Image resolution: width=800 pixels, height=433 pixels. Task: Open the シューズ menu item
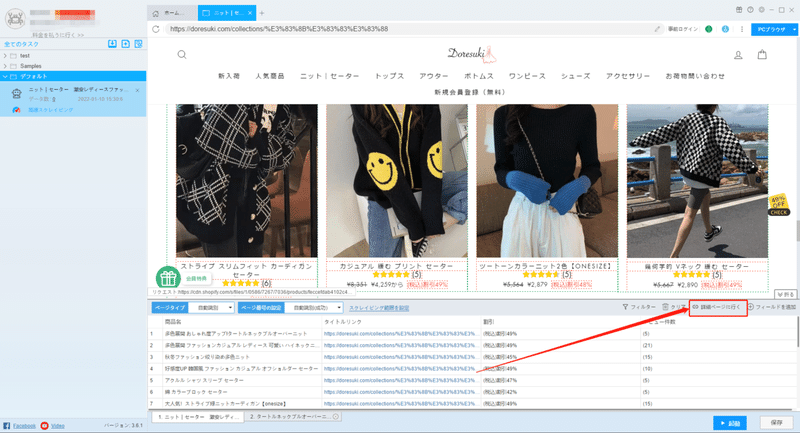(576, 76)
